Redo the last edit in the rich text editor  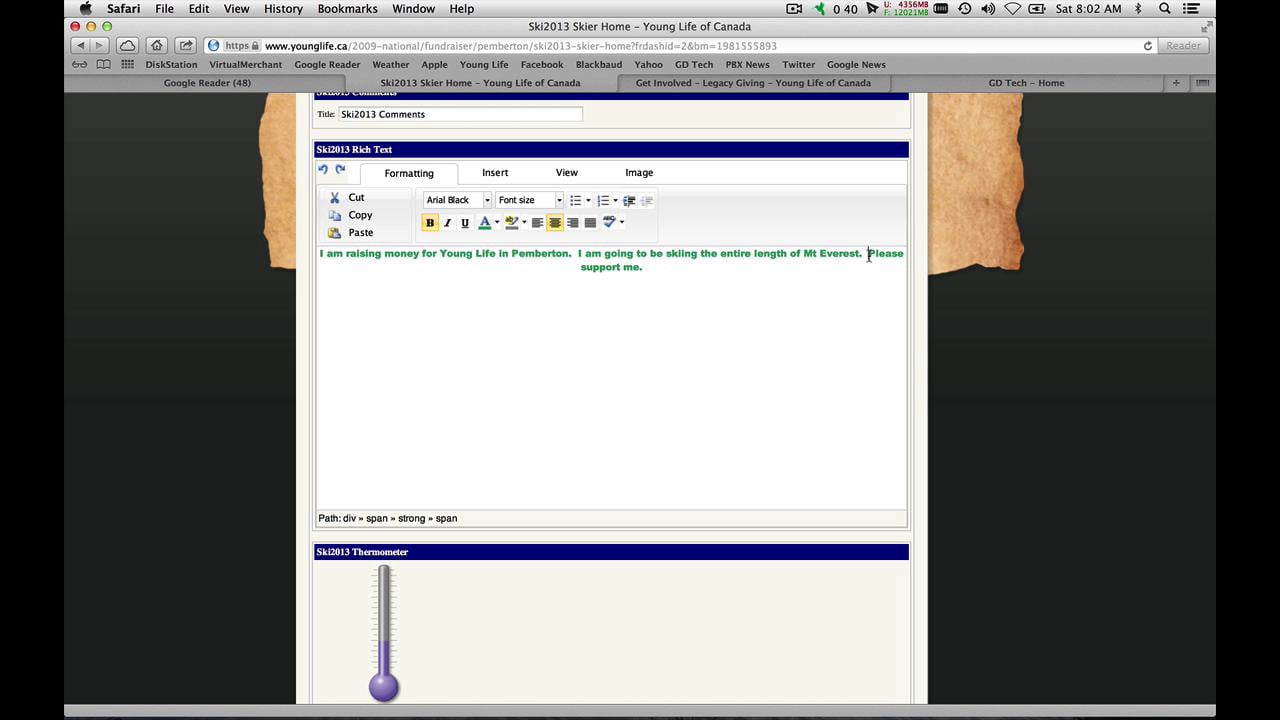(x=340, y=170)
